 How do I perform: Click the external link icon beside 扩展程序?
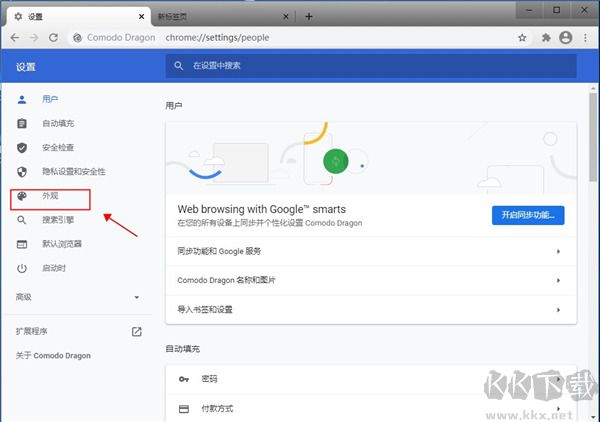[137, 331]
